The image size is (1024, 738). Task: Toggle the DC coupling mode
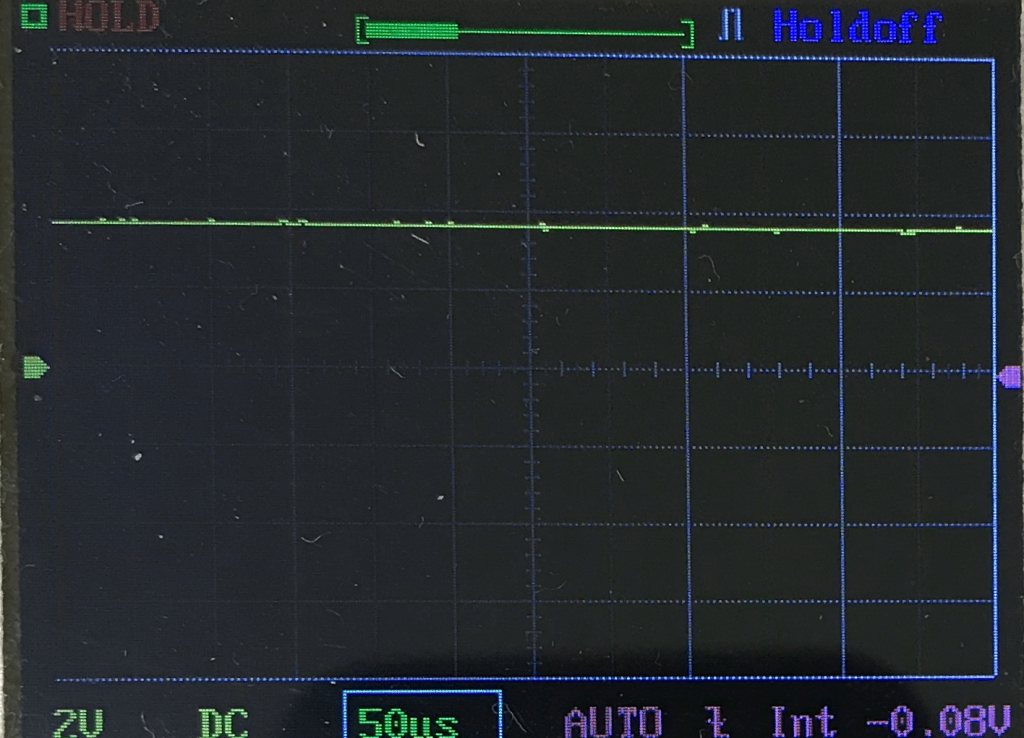tap(223, 722)
